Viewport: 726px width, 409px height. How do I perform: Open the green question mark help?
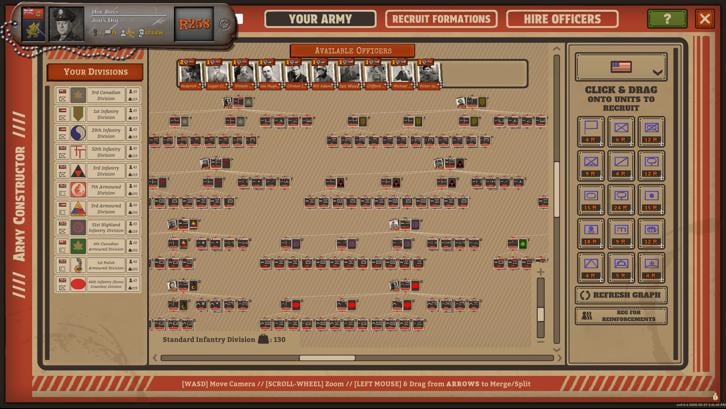(x=667, y=19)
